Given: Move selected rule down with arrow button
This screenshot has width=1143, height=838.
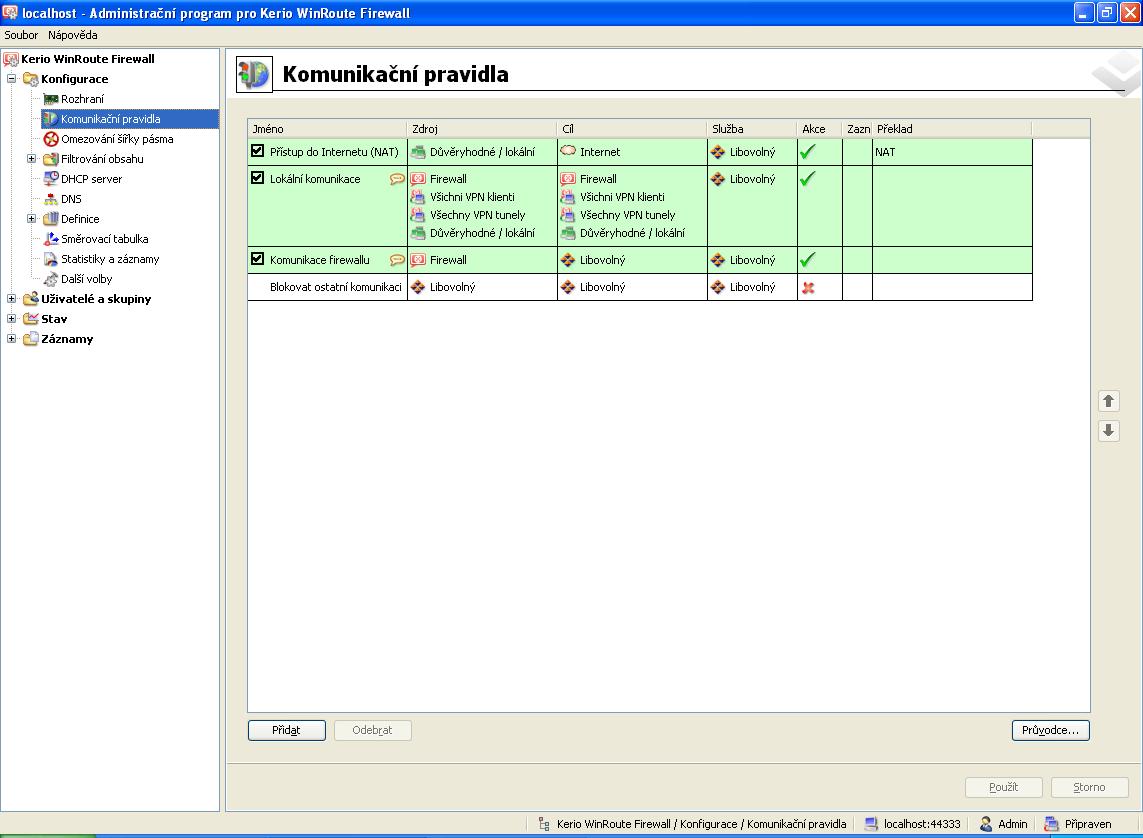Looking at the screenshot, I should click(x=1108, y=431).
